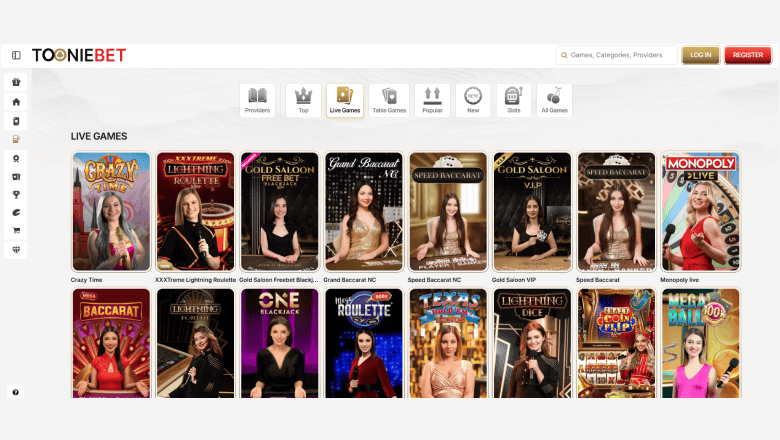This screenshot has height=440, width=780.
Task: Select the gold highlighted sidebar icon
Action: point(16,139)
